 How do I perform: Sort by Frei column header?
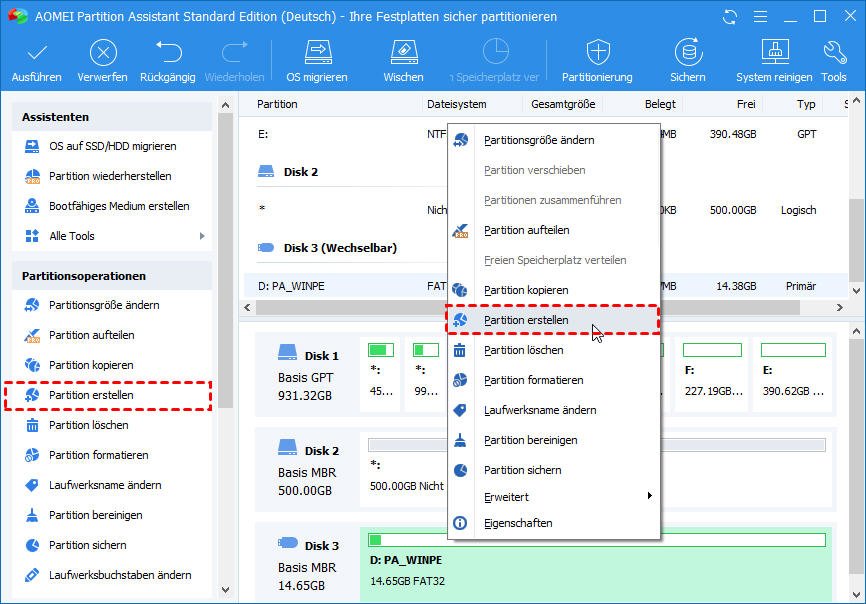click(746, 104)
